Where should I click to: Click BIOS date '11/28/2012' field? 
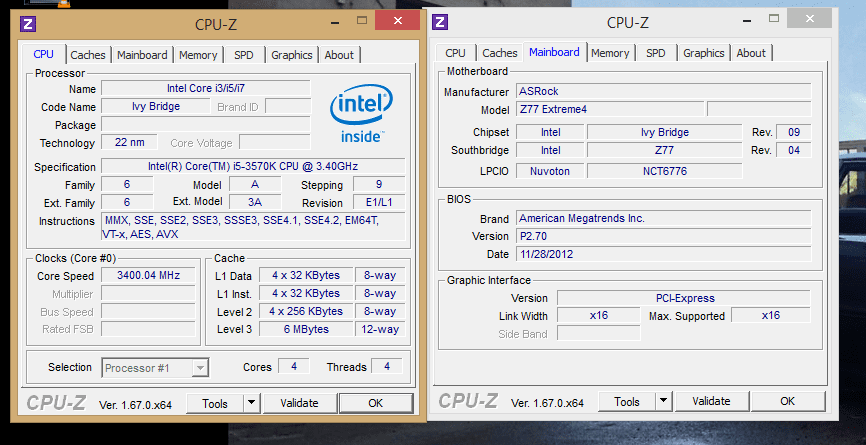[664, 255]
